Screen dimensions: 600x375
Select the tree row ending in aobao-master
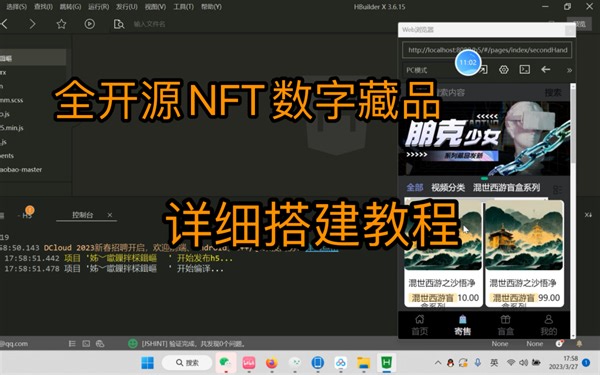pyautogui.click(x=21, y=170)
